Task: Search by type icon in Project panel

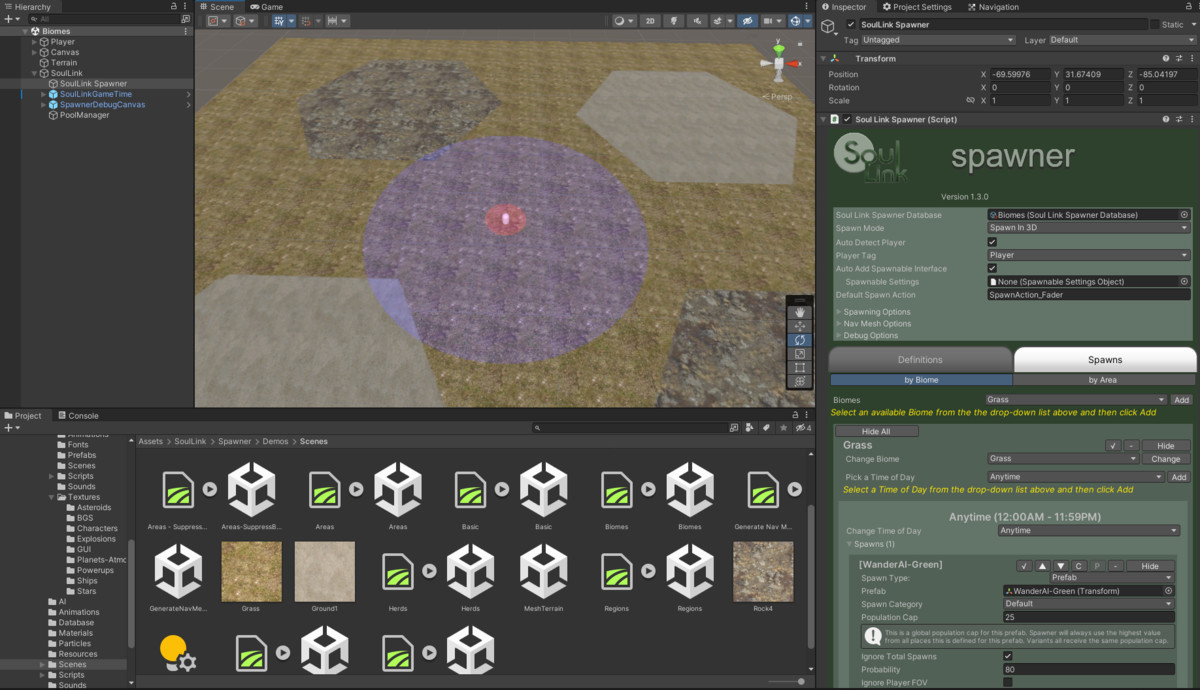Action: click(749, 428)
